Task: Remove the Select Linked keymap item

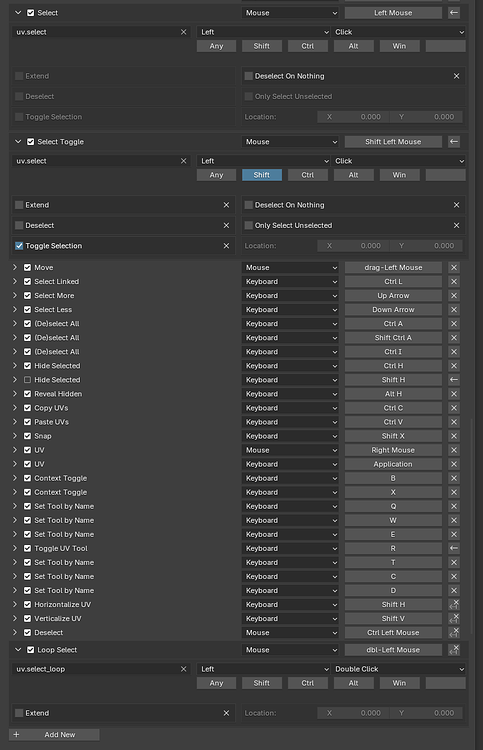Action: coord(454,282)
